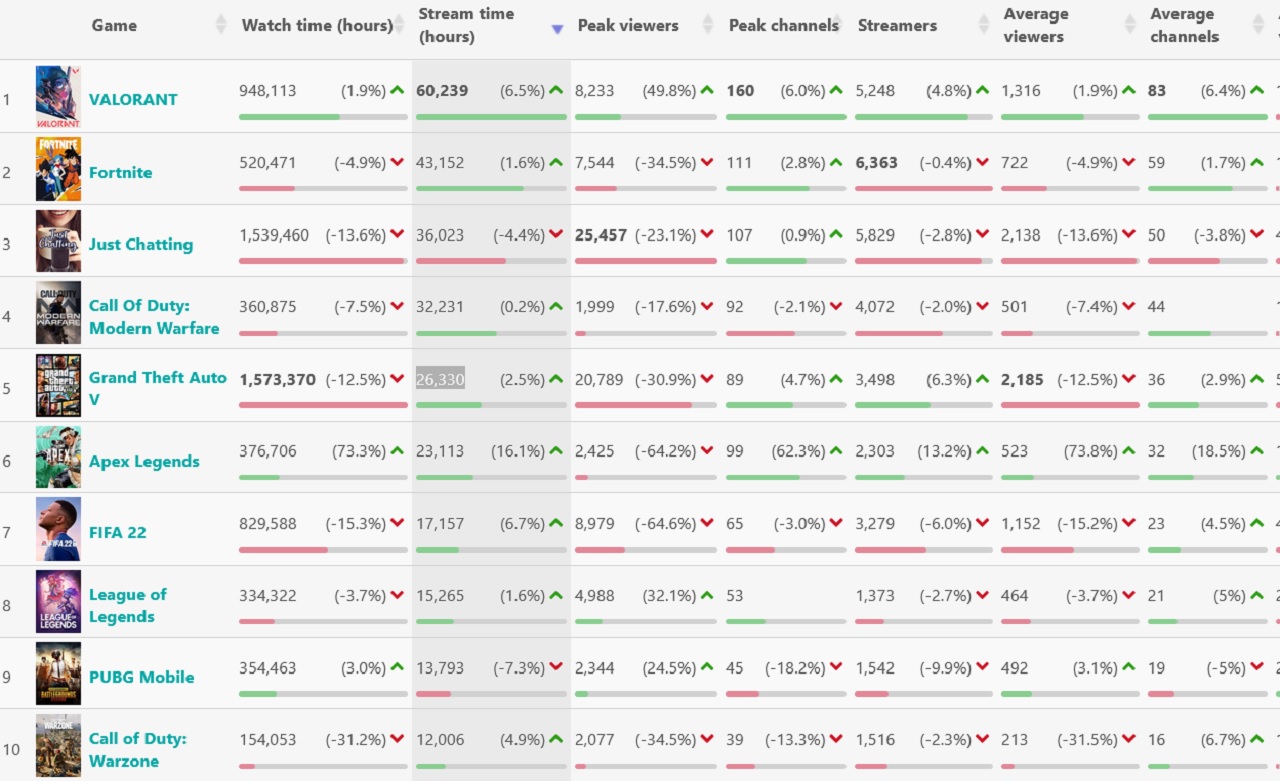The image size is (1280, 781).
Task: Click VALORANT peak channels value 160
Action: 740,90
